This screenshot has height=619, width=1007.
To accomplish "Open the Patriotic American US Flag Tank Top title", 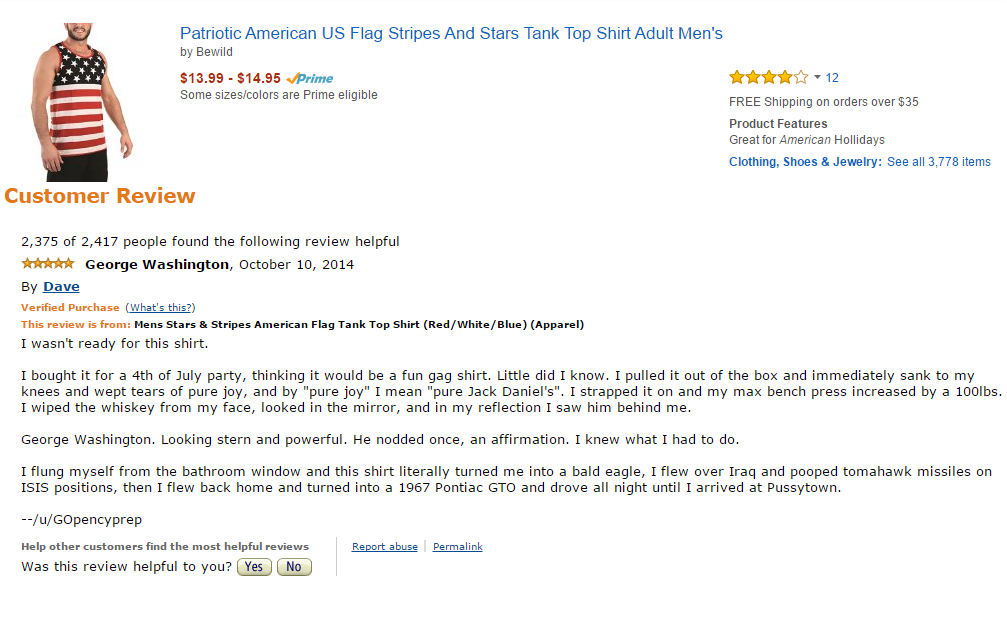I will (x=451, y=33).
